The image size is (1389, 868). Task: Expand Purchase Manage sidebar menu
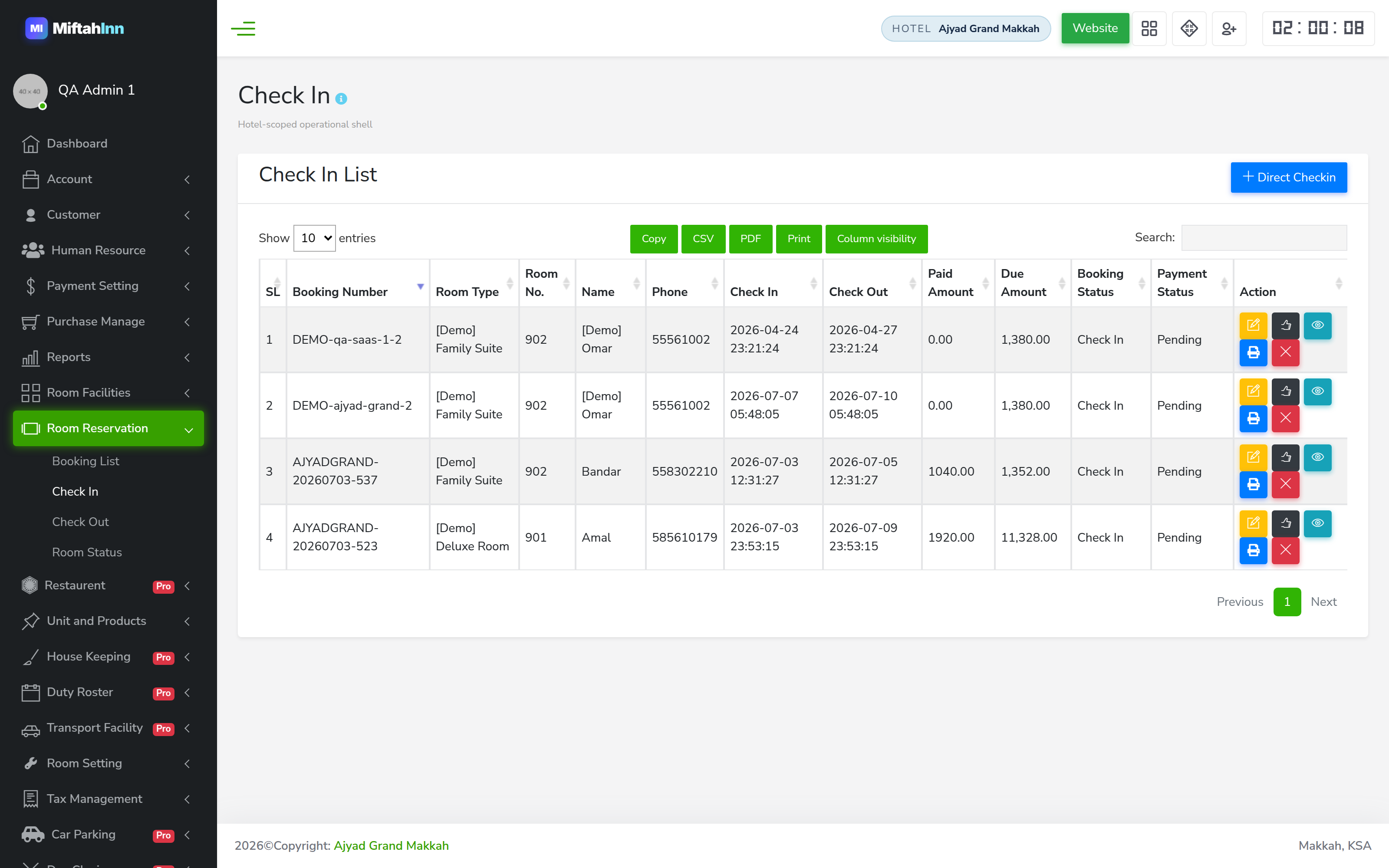tap(109, 322)
